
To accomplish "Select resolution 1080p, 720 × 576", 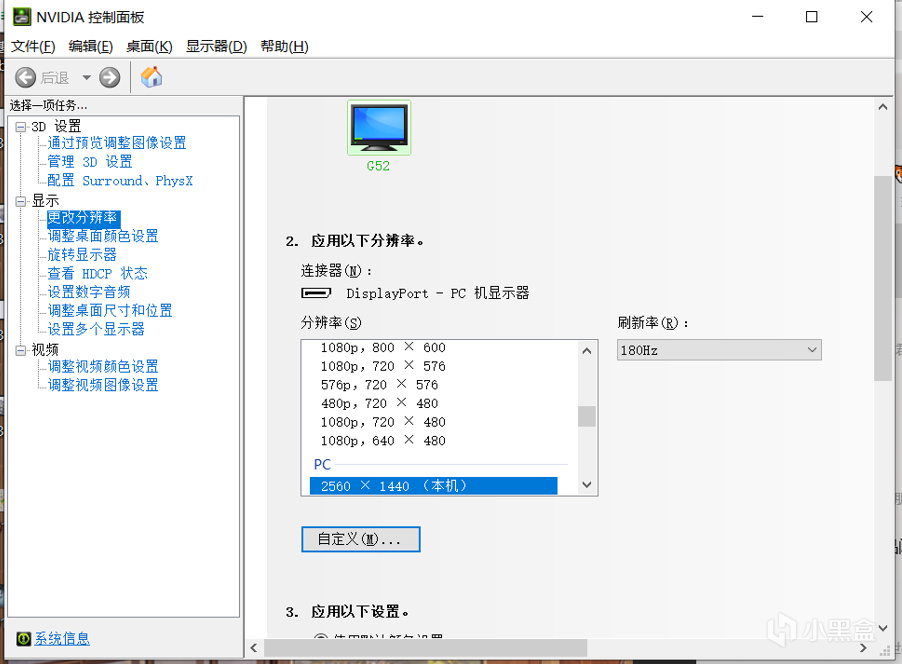I will [383, 366].
